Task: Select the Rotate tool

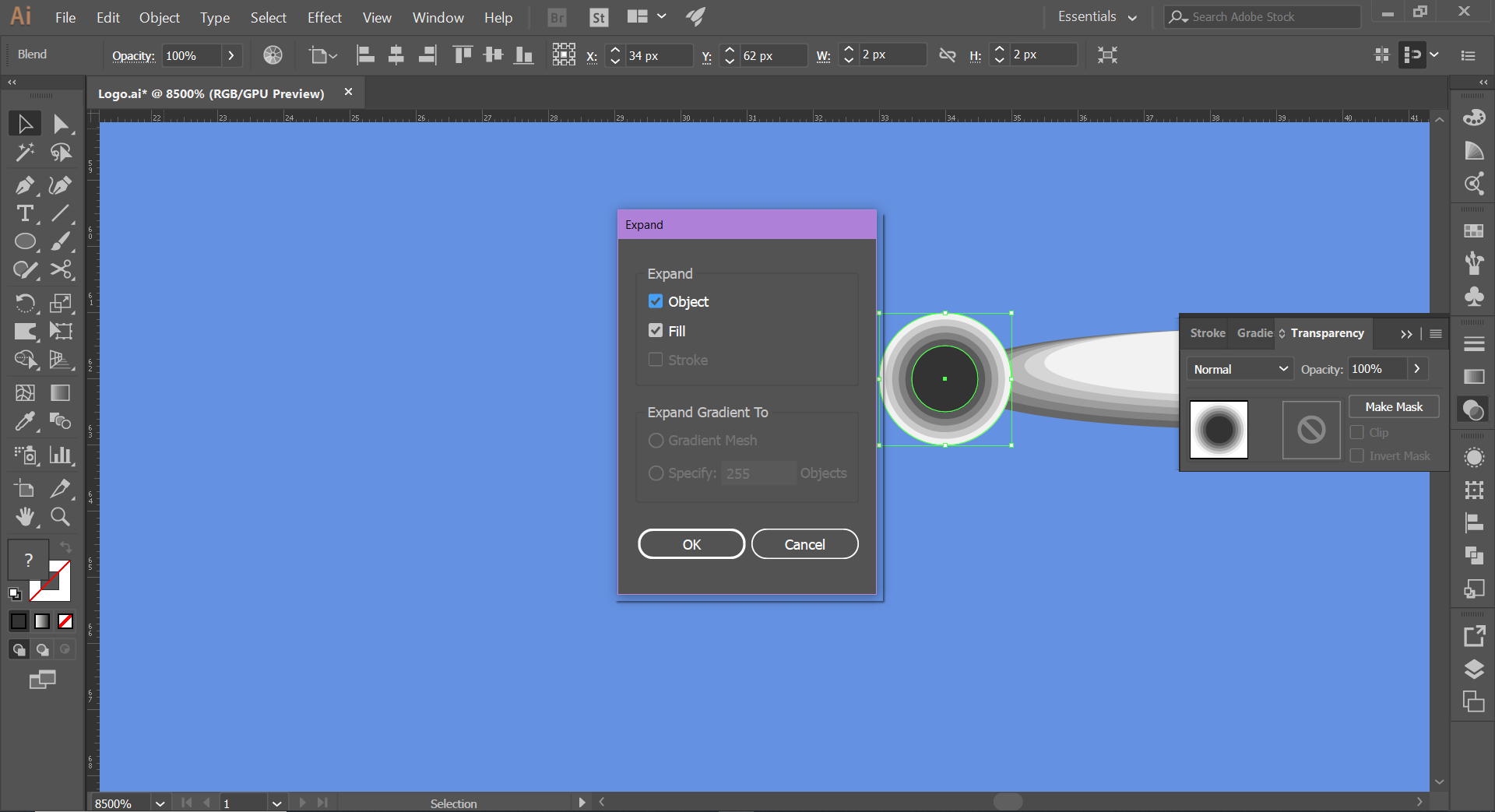Action: pos(25,303)
